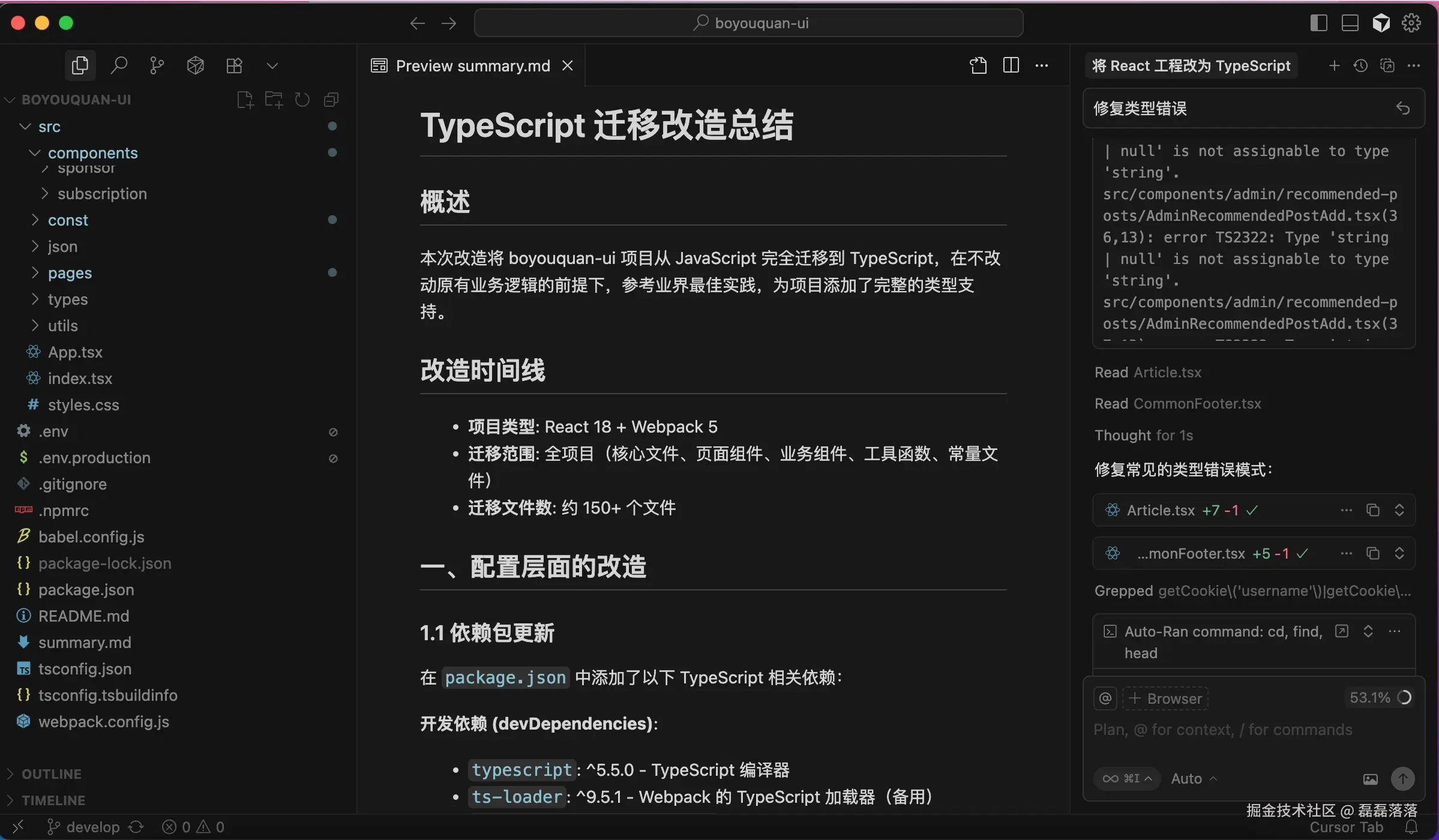Select the Source Control icon
Viewport: 1439px width, 840px height.
pyautogui.click(x=157, y=65)
